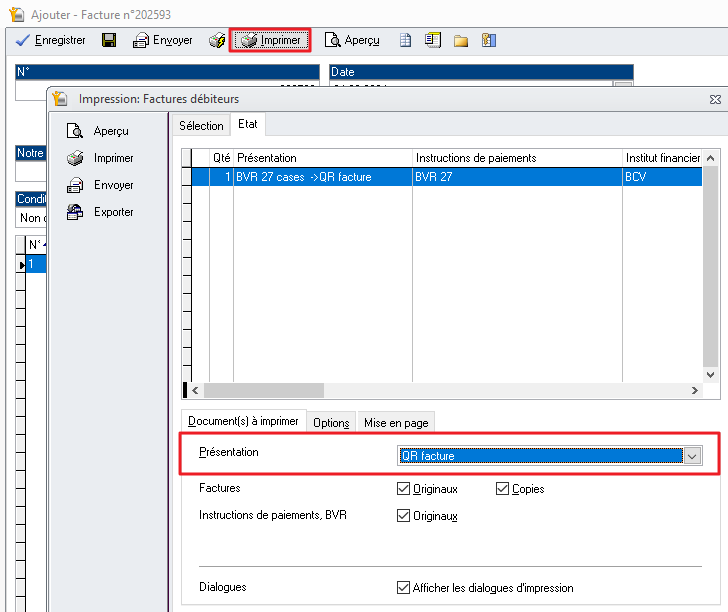Click the Instructions de paiements column header
The image size is (728, 612).
[x=517, y=158]
